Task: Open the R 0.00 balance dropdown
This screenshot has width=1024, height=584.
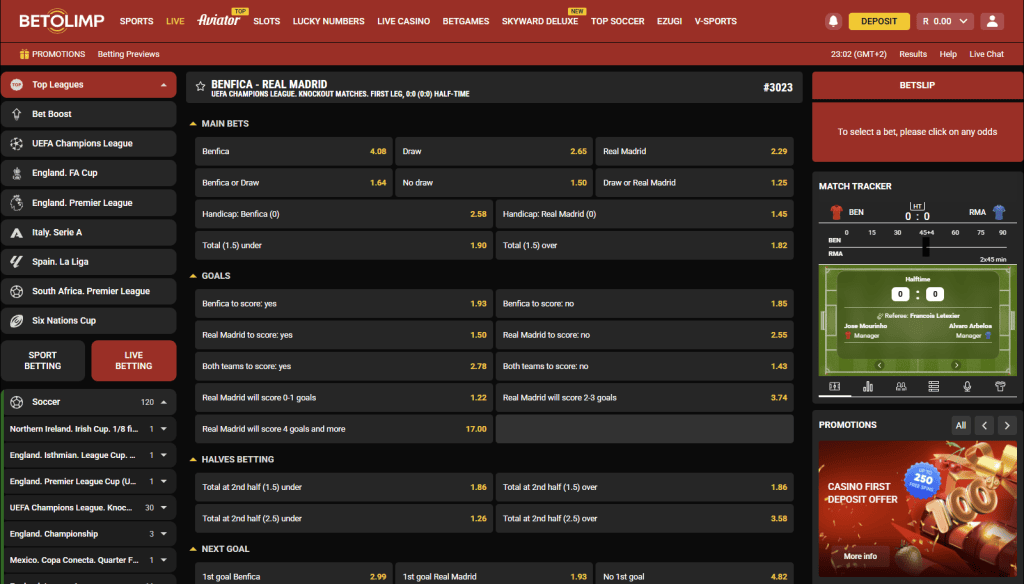Action: coord(945,22)
